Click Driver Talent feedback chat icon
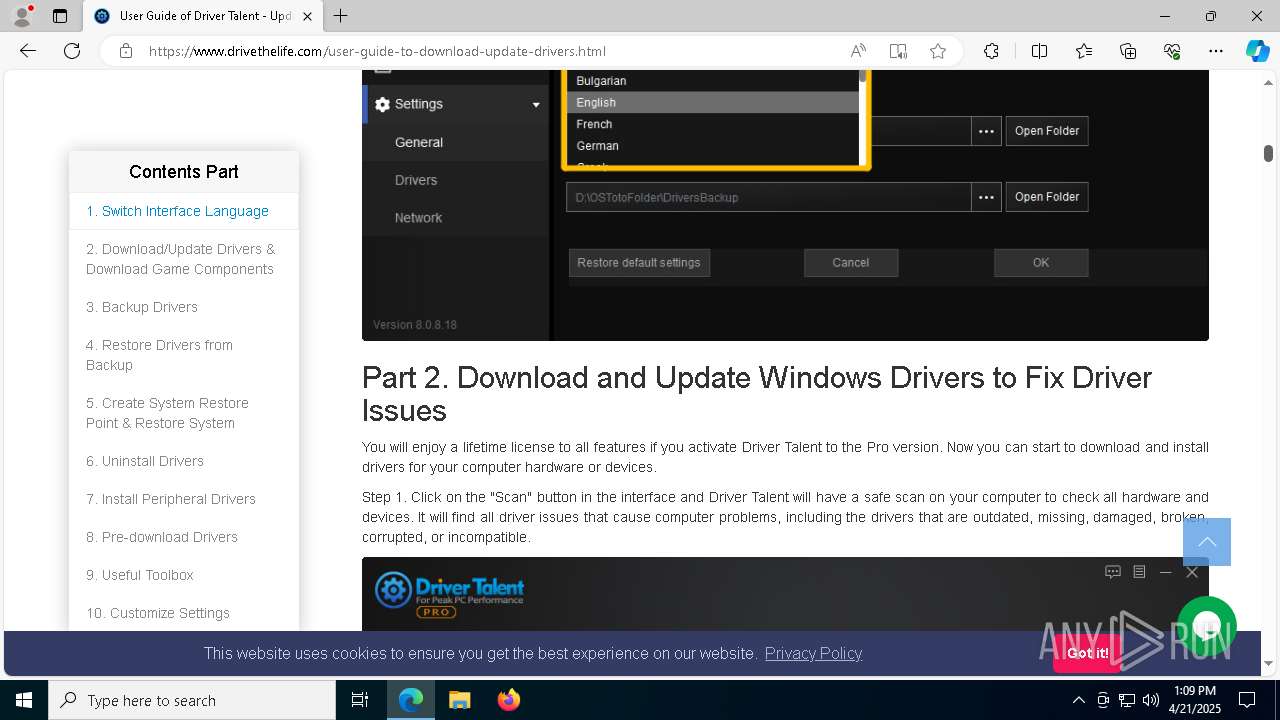 [1113, 572]
